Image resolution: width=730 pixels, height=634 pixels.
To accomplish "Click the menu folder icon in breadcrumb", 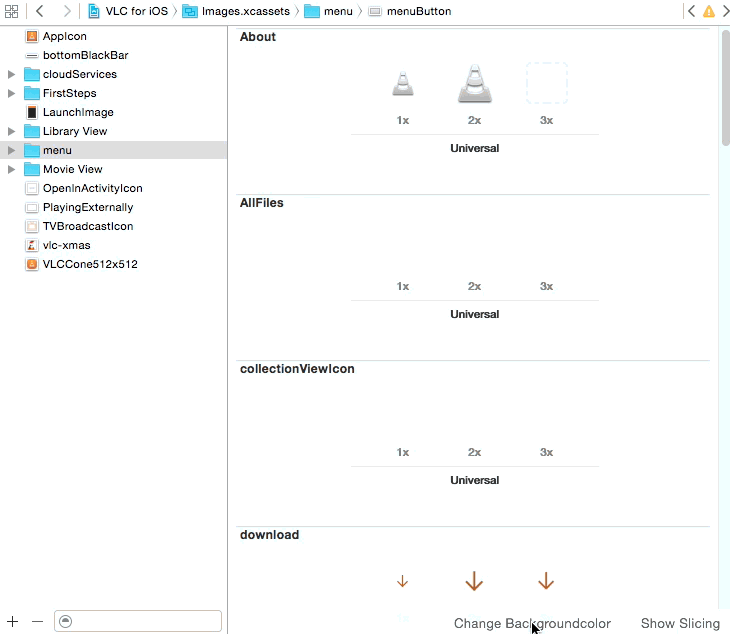I will (x=311, y=11).
